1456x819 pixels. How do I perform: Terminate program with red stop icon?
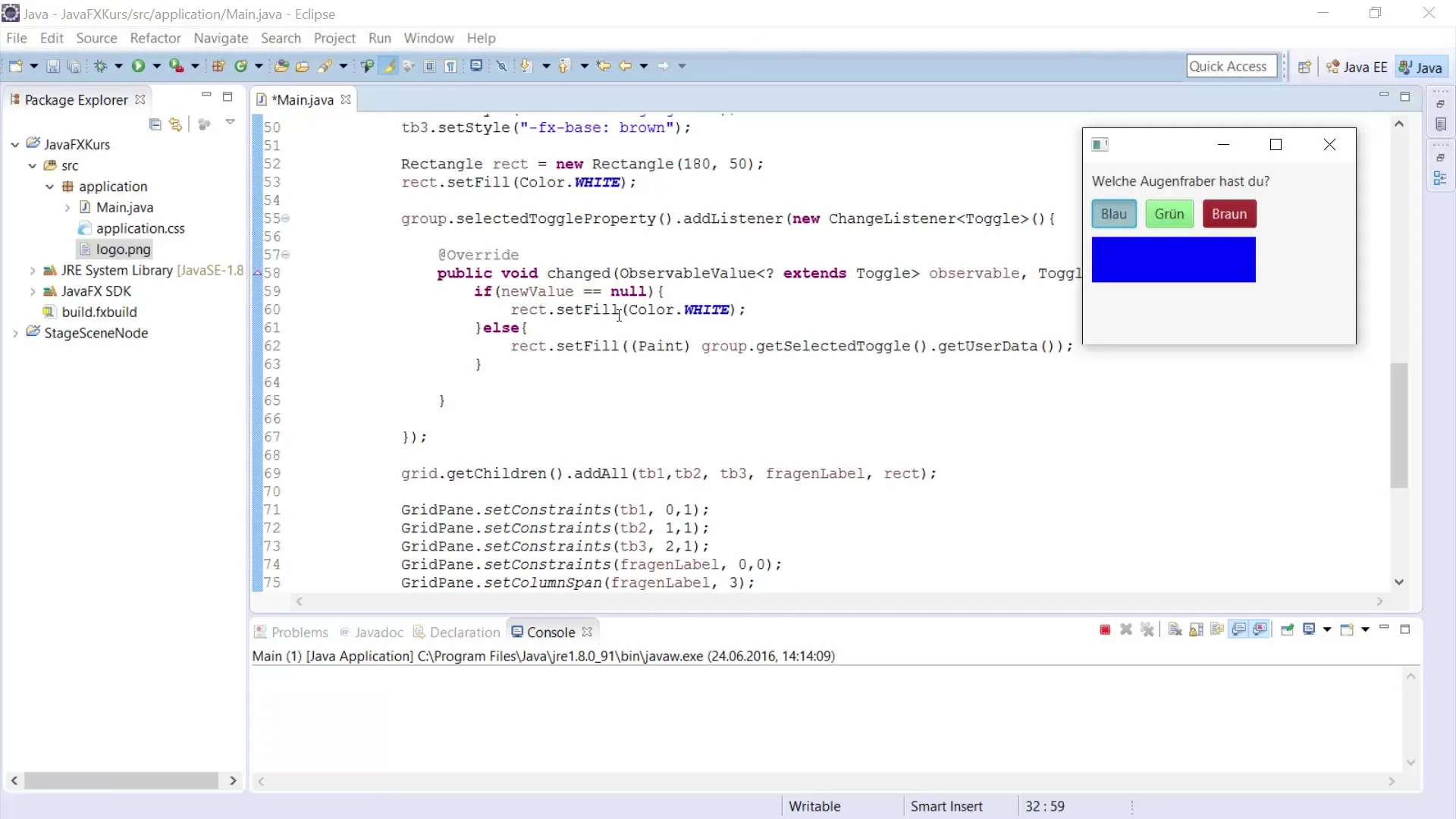point(1105,629)
